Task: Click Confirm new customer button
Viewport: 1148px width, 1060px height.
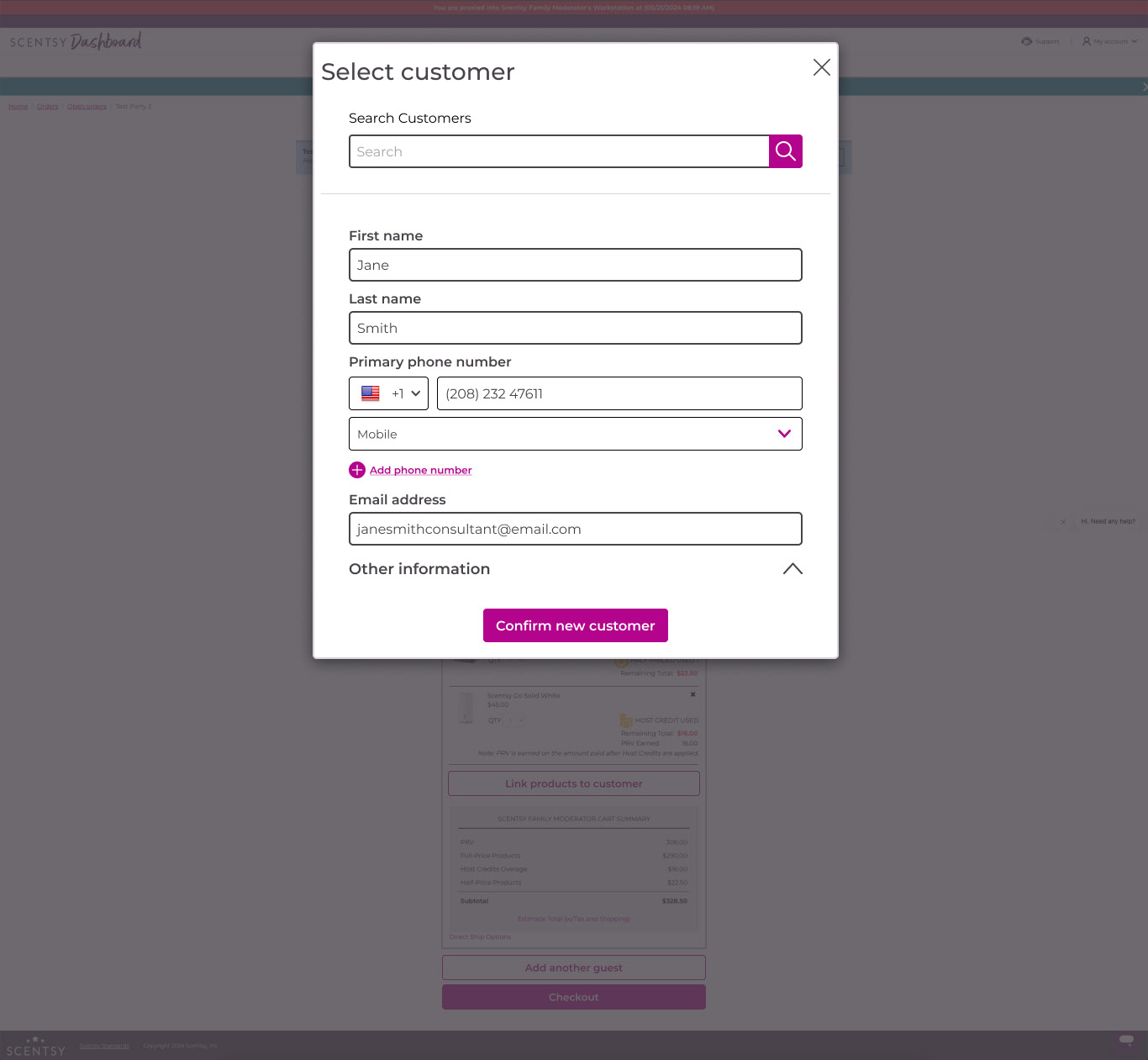Action: 576,625
